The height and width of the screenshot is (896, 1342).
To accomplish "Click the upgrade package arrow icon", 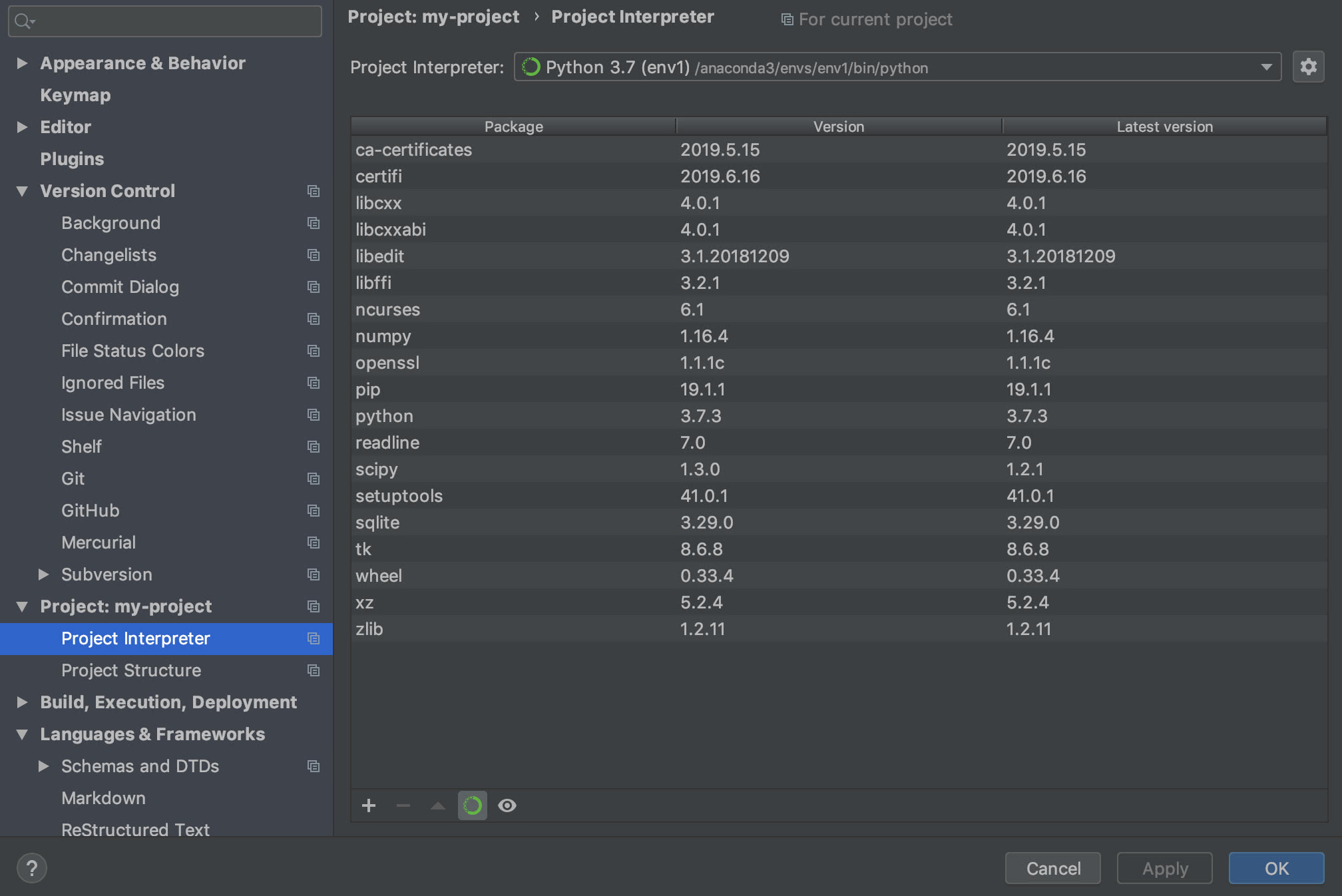I will (438, 805).
